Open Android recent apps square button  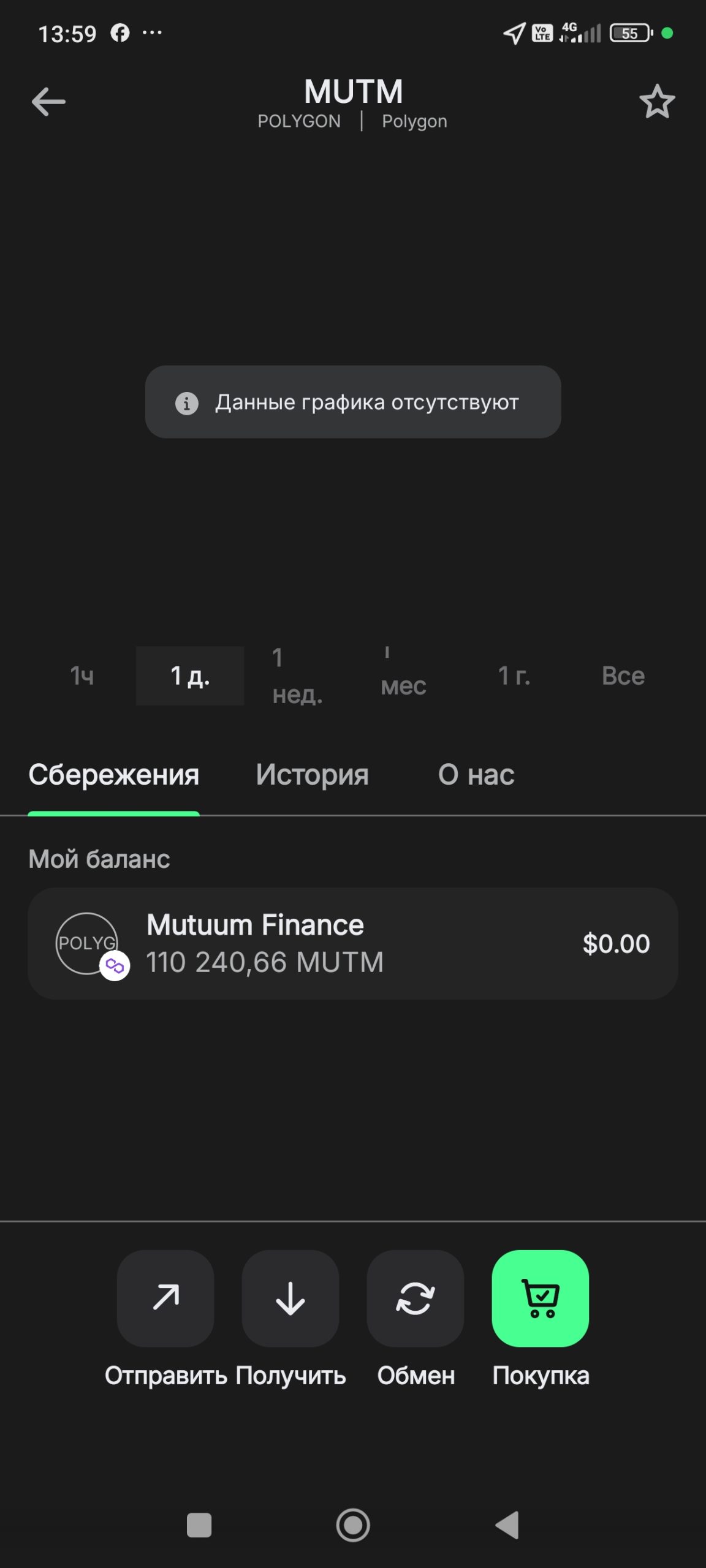click(x=199, y=1525)
